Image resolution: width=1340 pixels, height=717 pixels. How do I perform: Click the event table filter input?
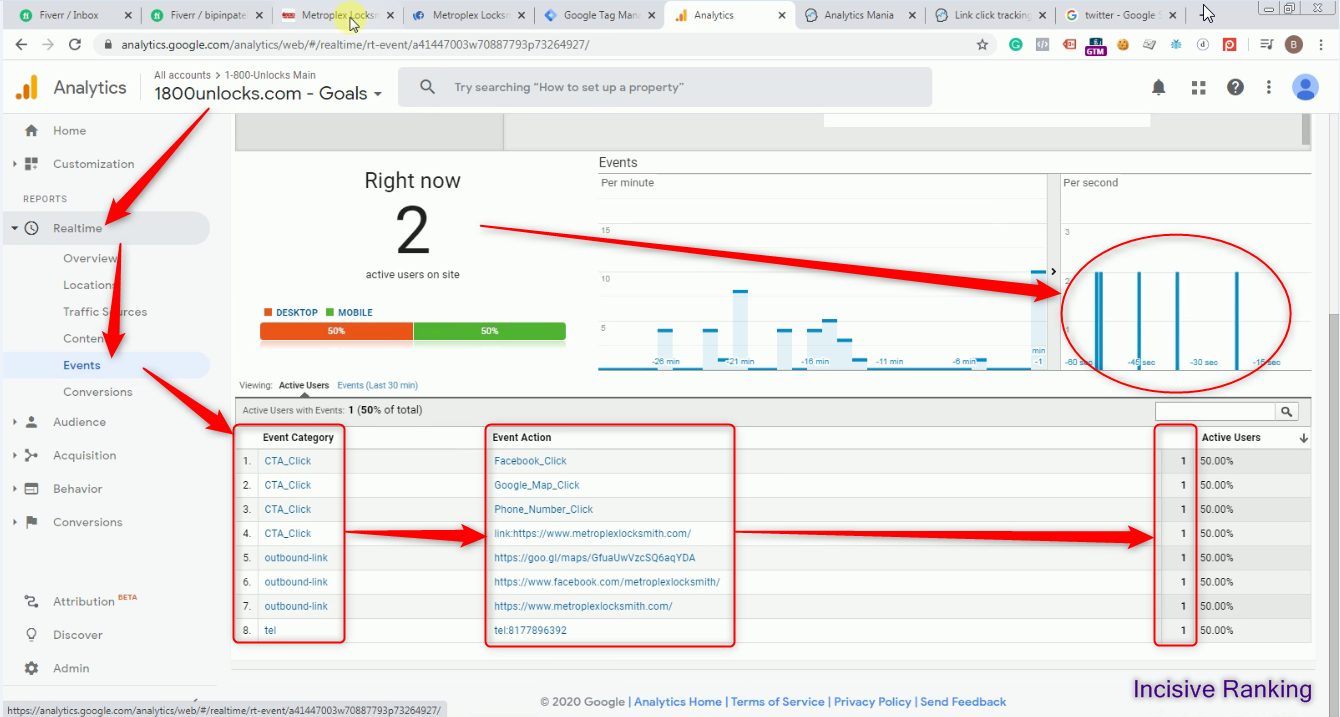pyautogui.click(x=1215, y=411)
